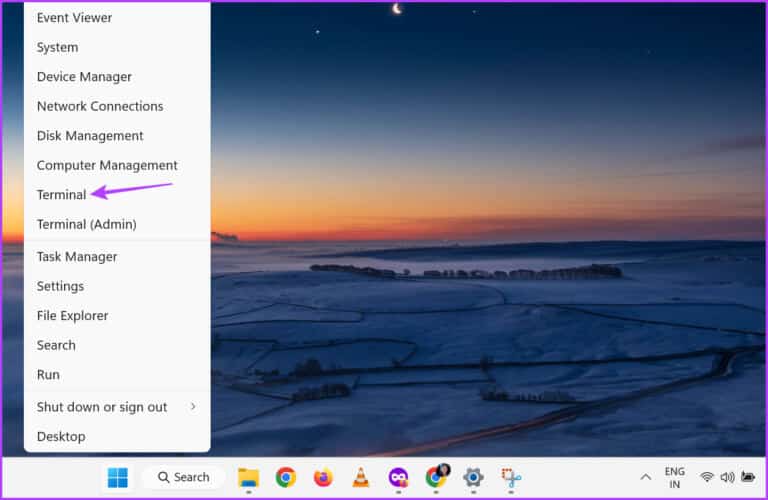
Task: Open Chrome with profile picture icon
Action: coord(436,476)
